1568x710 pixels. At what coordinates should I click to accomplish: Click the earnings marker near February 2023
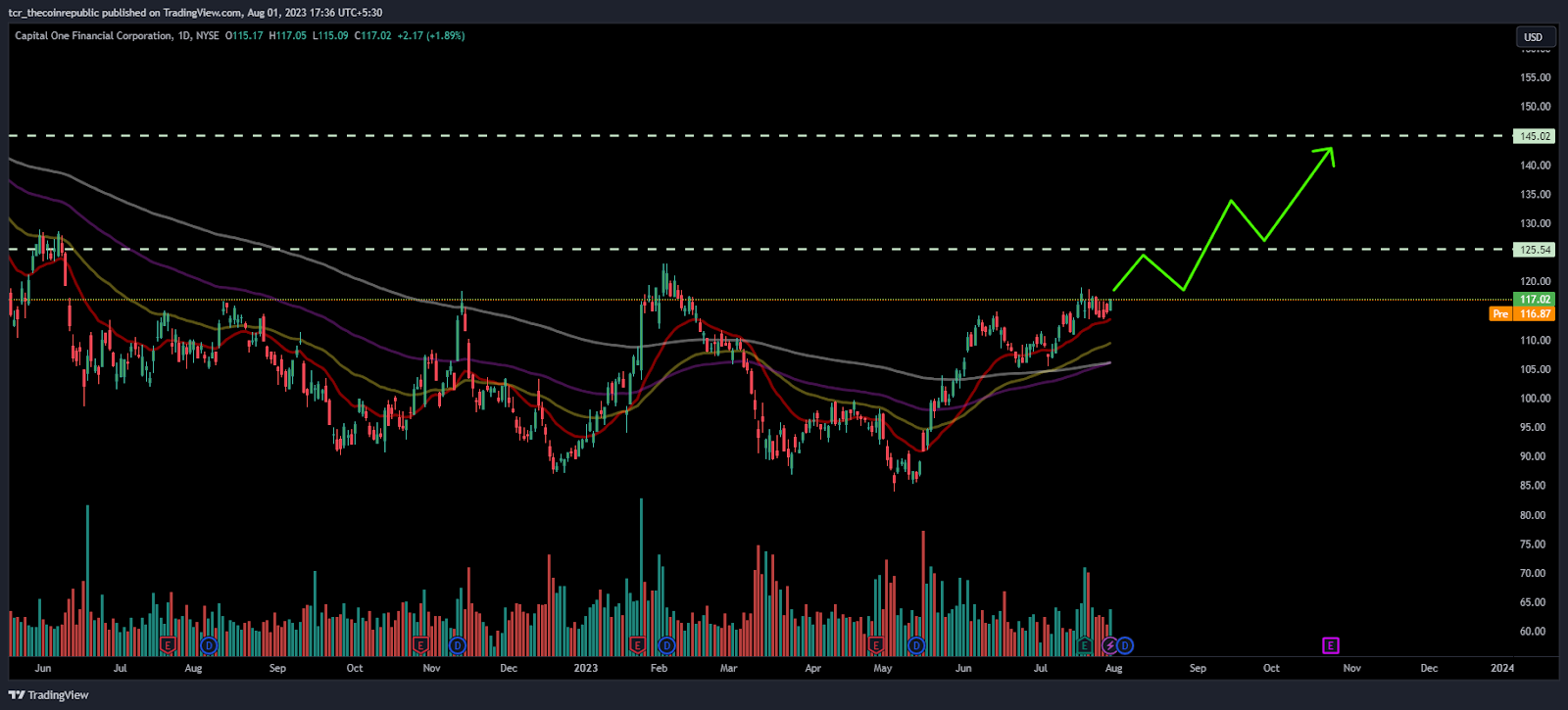point(638,645)
